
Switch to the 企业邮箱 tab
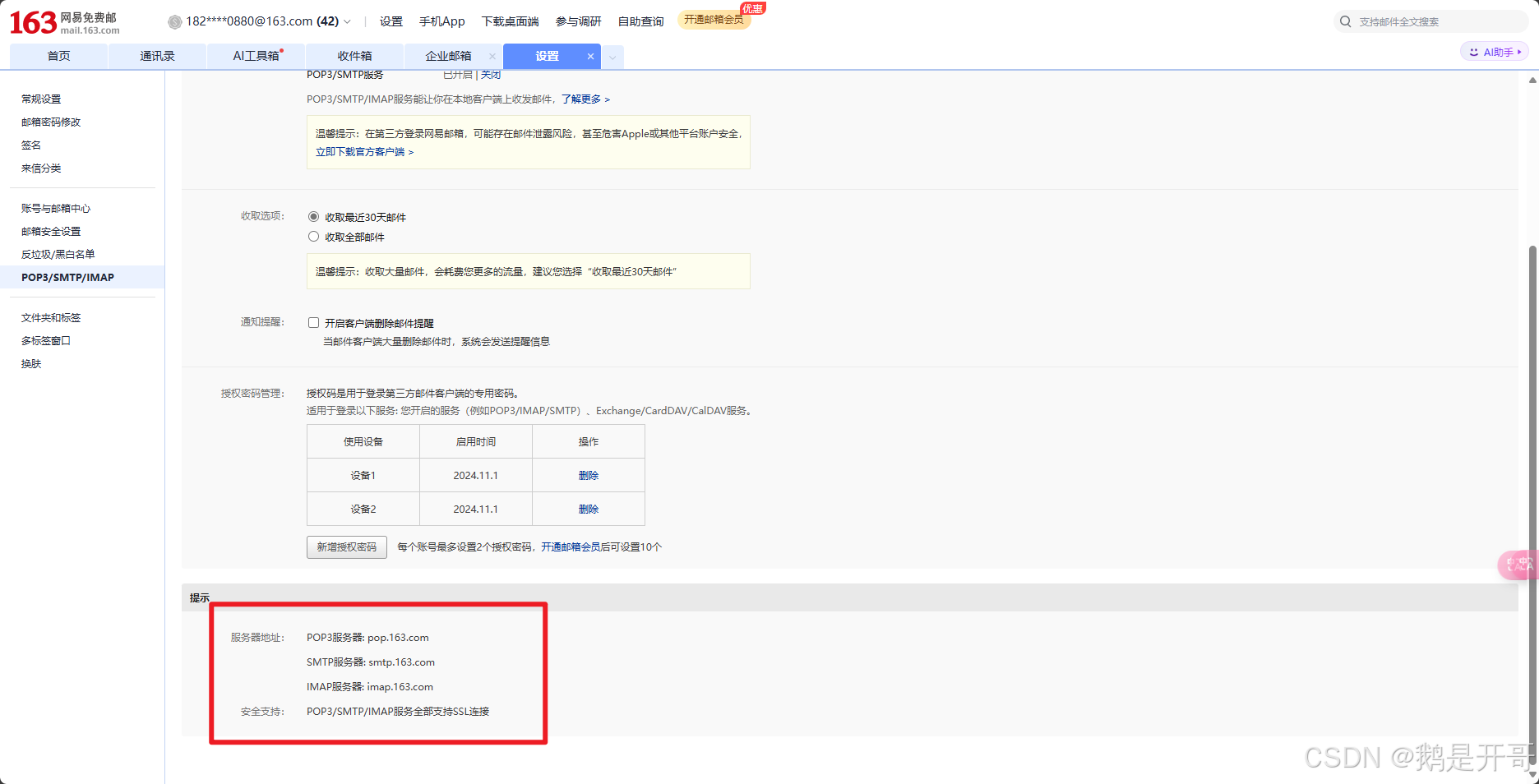448,56
